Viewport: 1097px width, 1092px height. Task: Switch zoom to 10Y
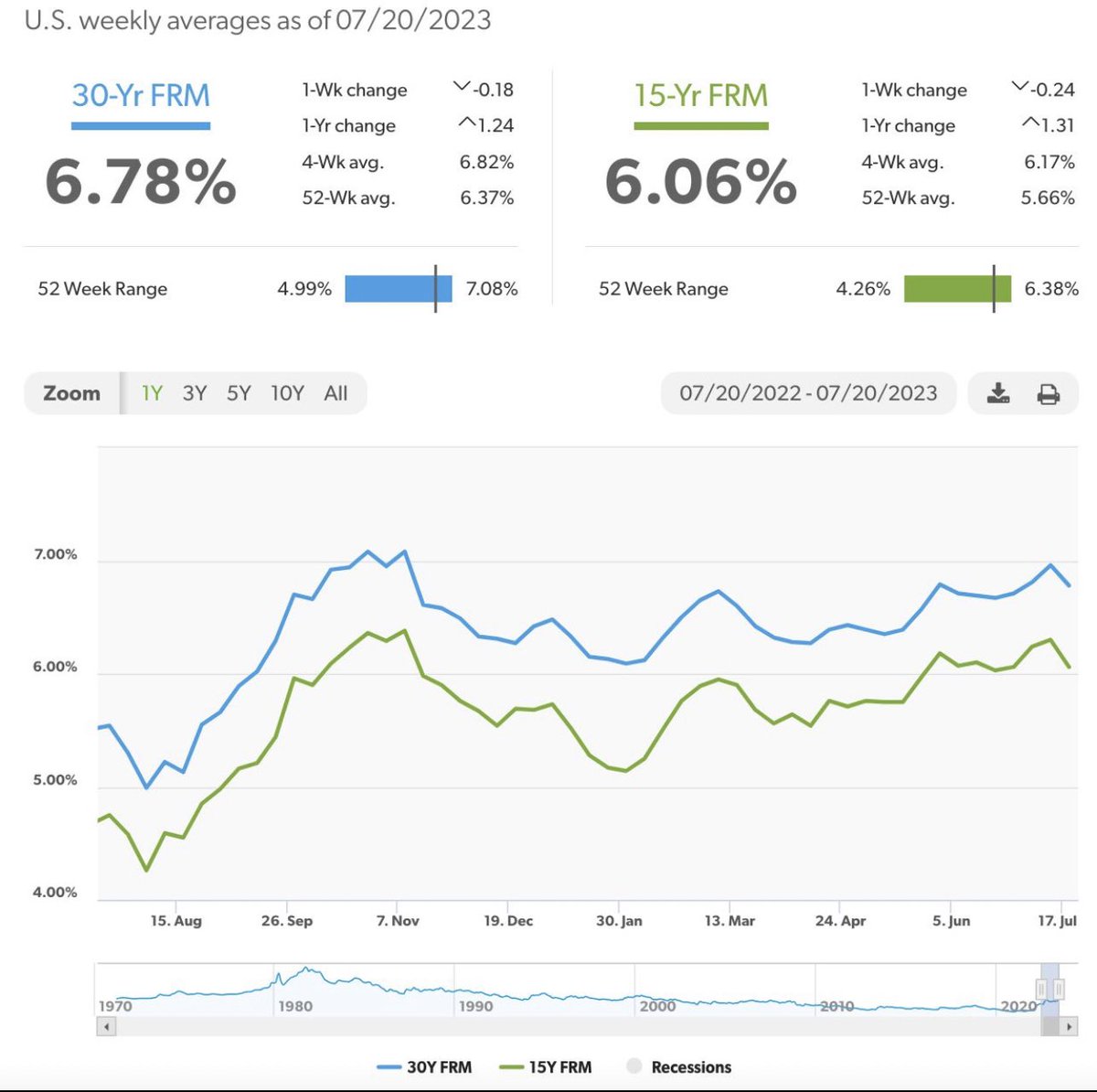point(287,393)
